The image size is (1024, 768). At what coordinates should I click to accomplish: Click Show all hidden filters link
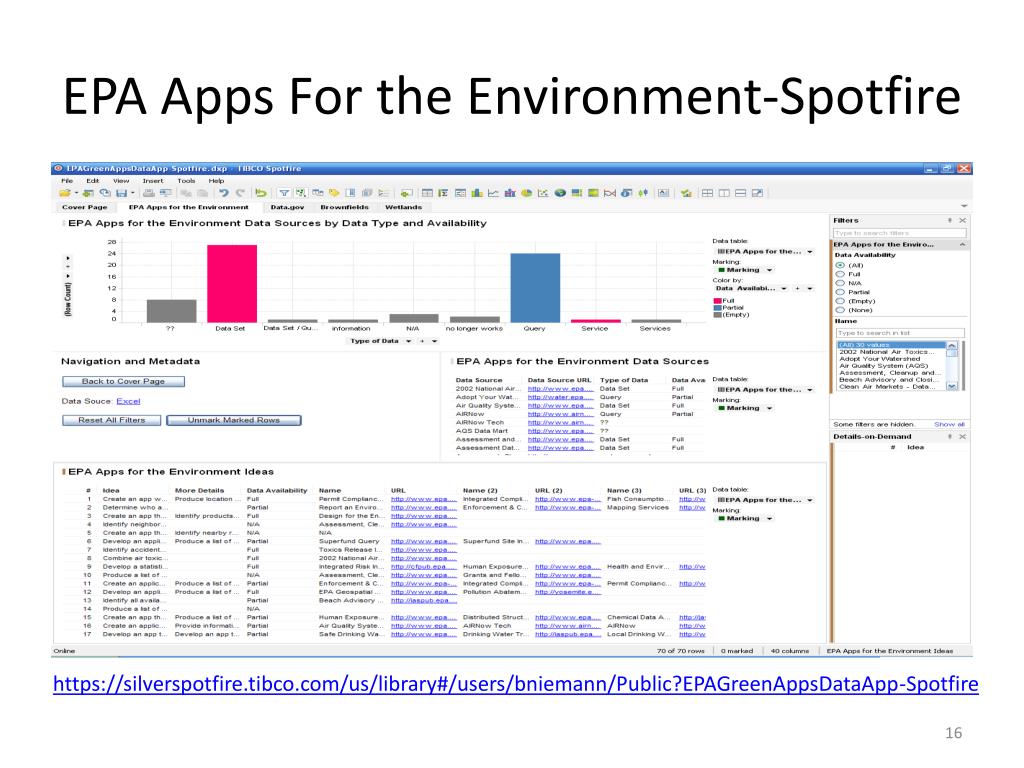coord(949,424)
